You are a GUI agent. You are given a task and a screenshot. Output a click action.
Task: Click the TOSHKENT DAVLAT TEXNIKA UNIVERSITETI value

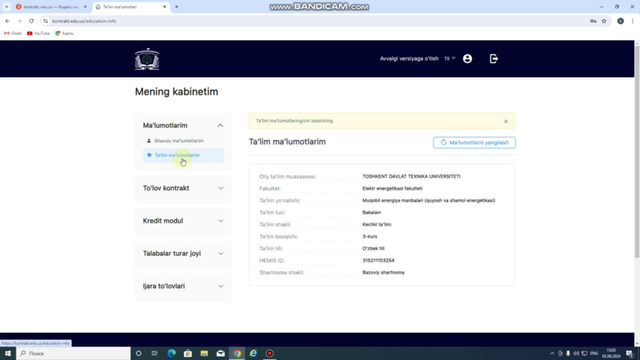[411, 176]
